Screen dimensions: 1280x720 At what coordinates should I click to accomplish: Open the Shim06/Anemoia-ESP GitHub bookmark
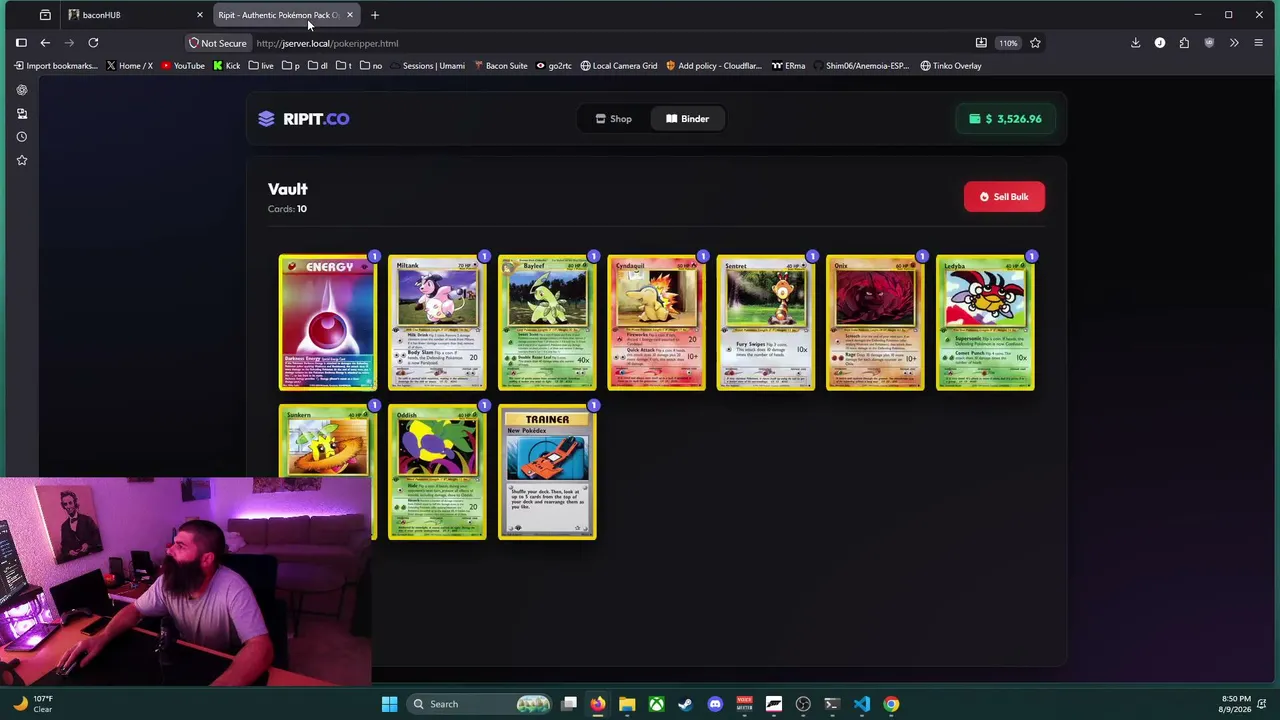coord(861,66)
